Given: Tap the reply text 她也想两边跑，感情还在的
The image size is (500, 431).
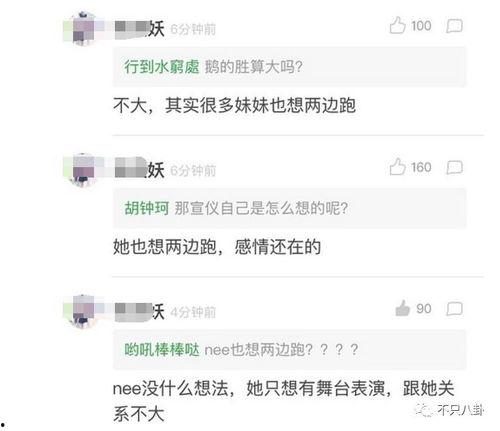Looking at the screenshot, I should [217, 247].
